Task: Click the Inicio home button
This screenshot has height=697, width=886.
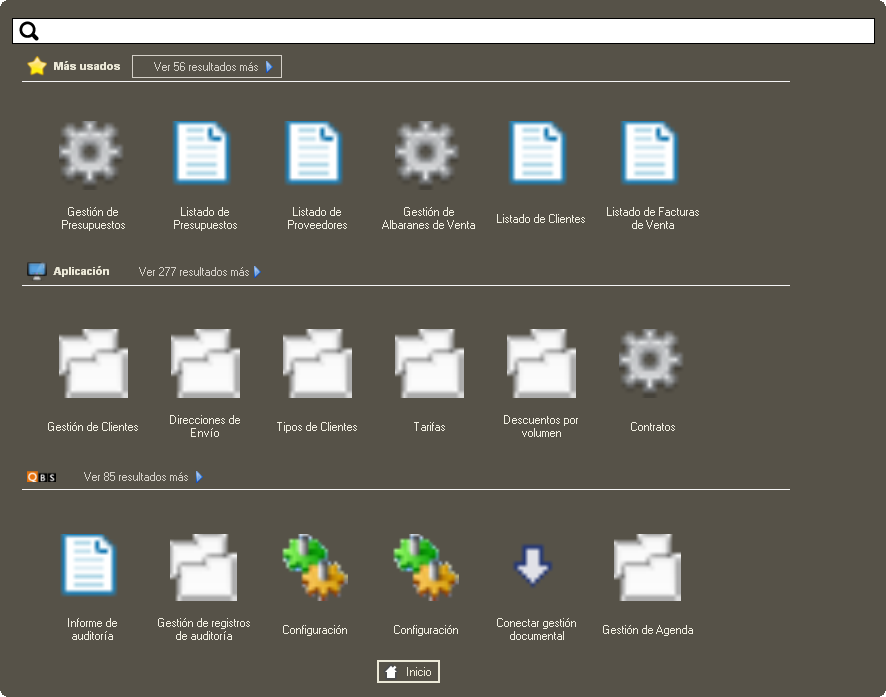Action: [x=408, y=672]
